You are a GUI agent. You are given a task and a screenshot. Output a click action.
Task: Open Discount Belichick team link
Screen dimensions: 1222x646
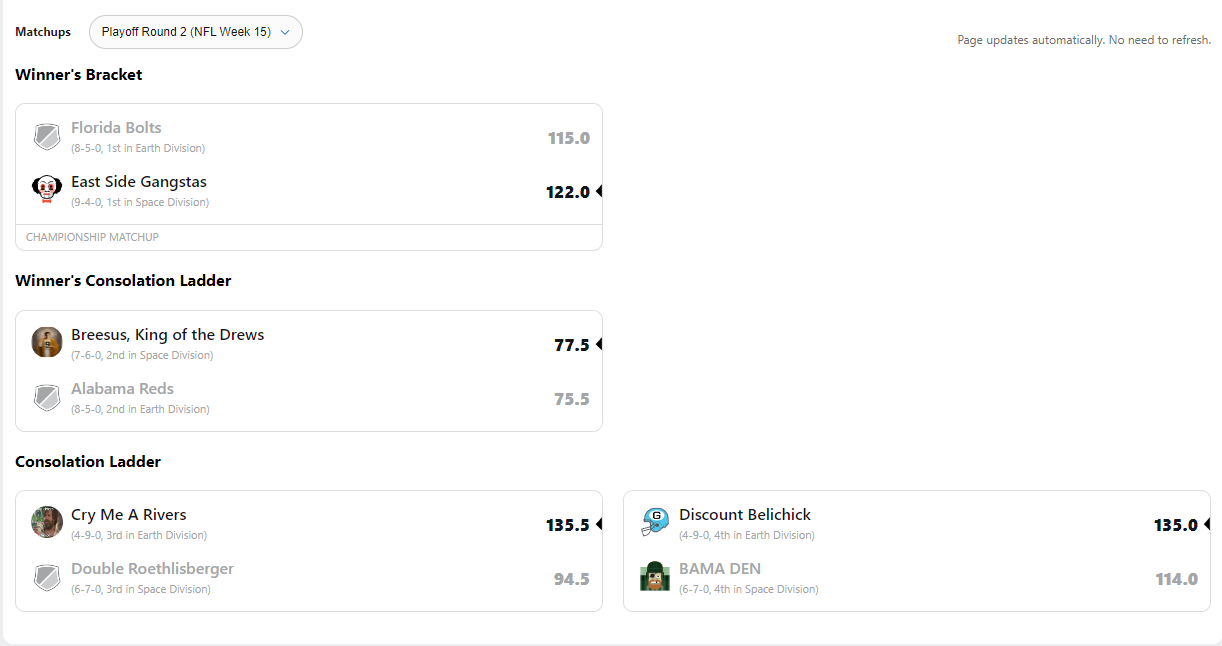click(x=745, y=515)
